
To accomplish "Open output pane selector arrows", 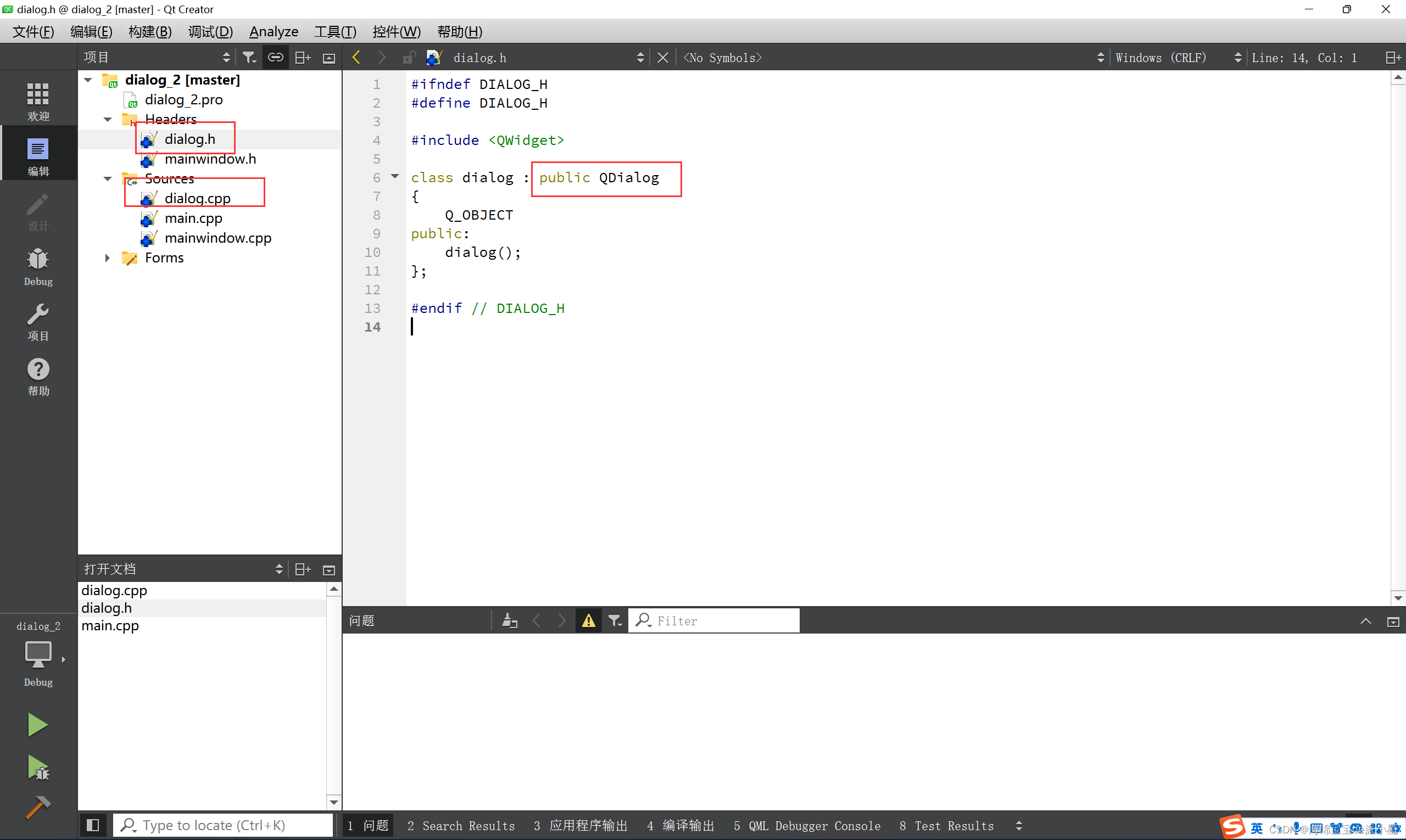I will tap(1019, 826).
